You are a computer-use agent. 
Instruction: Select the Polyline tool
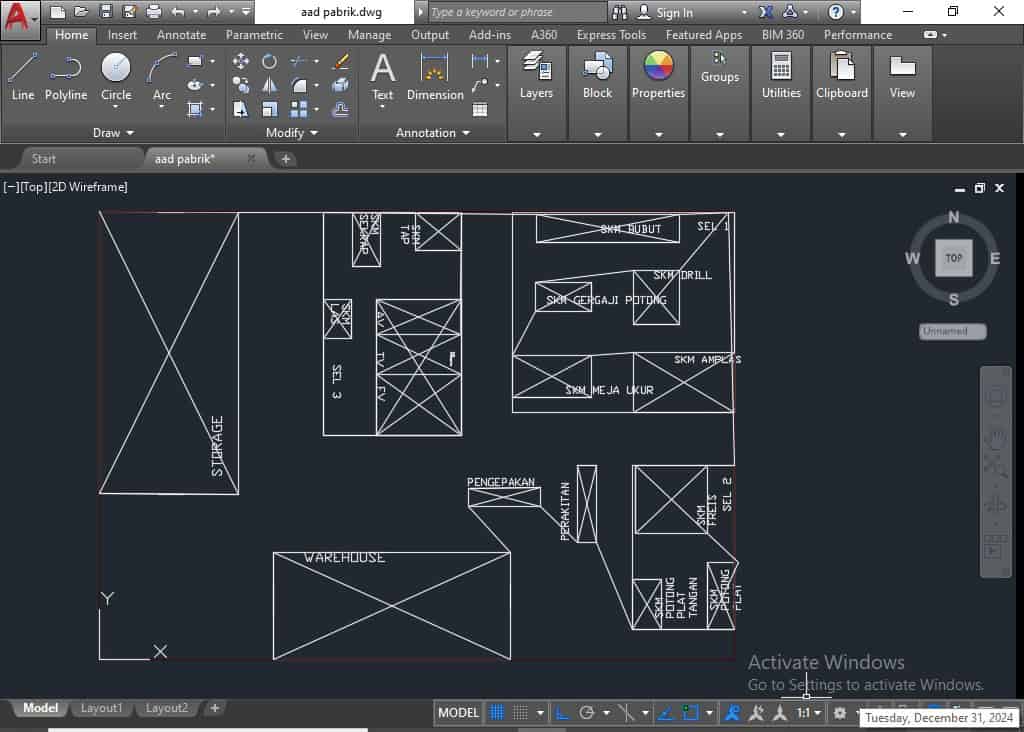[x=66, y=77]
